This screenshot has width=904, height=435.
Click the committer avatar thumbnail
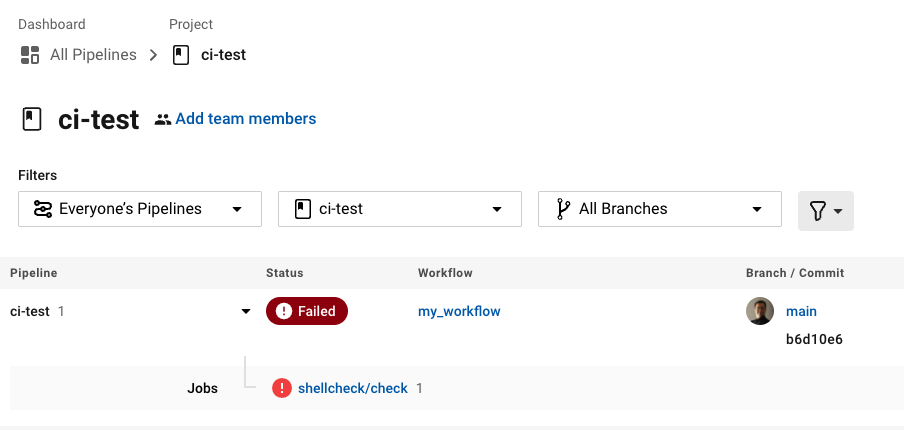760,311
